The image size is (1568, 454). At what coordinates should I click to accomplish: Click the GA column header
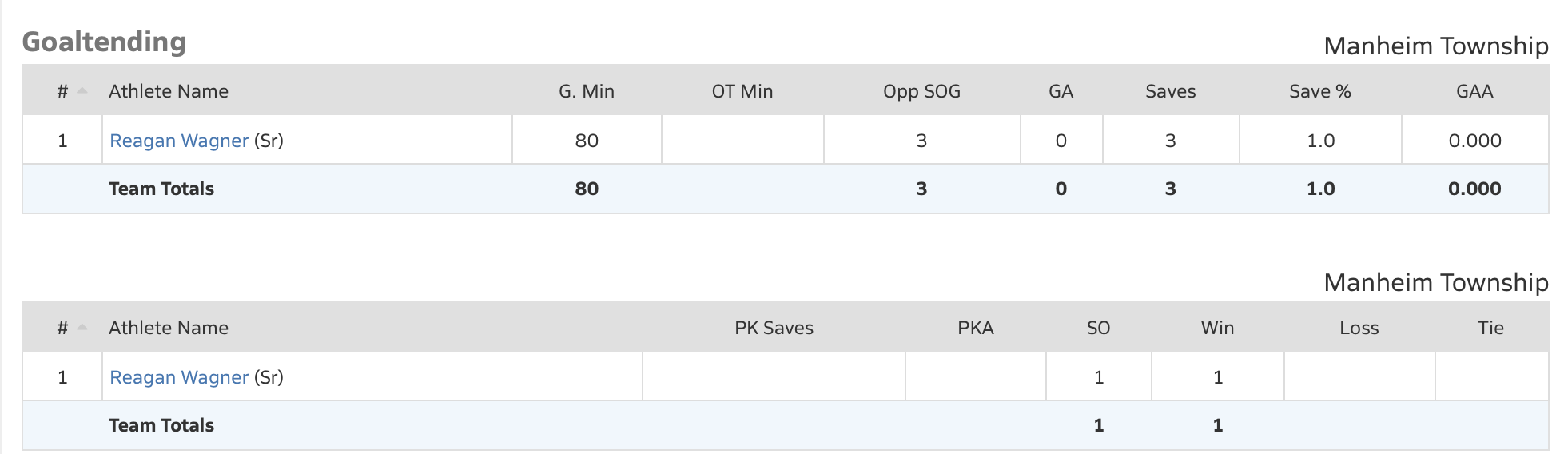point(1061,91)
